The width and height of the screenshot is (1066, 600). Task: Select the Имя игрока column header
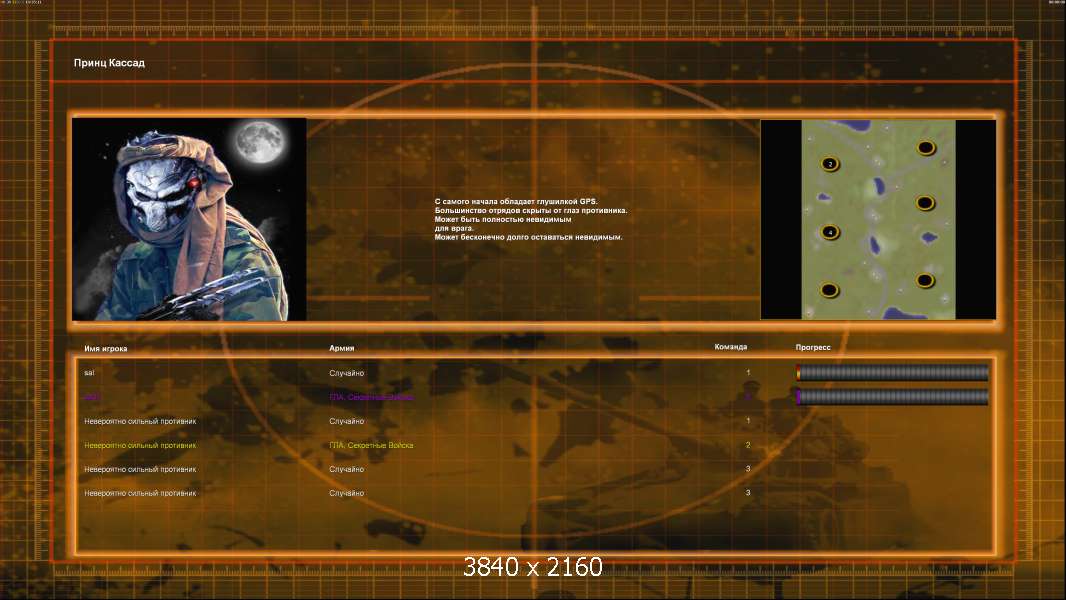pos(105,349)
